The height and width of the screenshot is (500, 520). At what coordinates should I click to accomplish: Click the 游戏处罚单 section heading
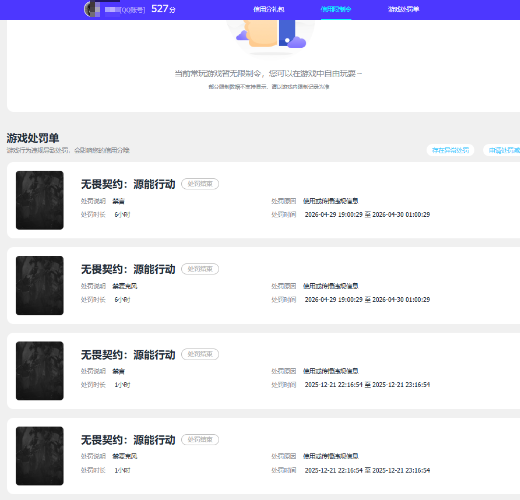pos(33,138)
